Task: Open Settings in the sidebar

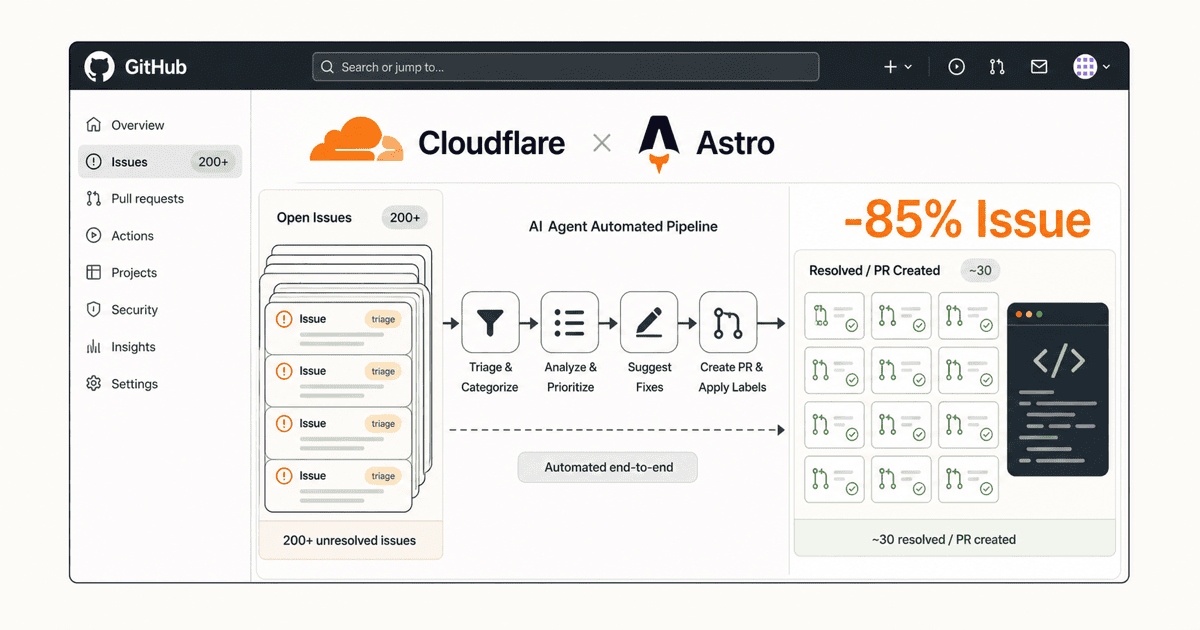Action: click(x=160, y=384)
